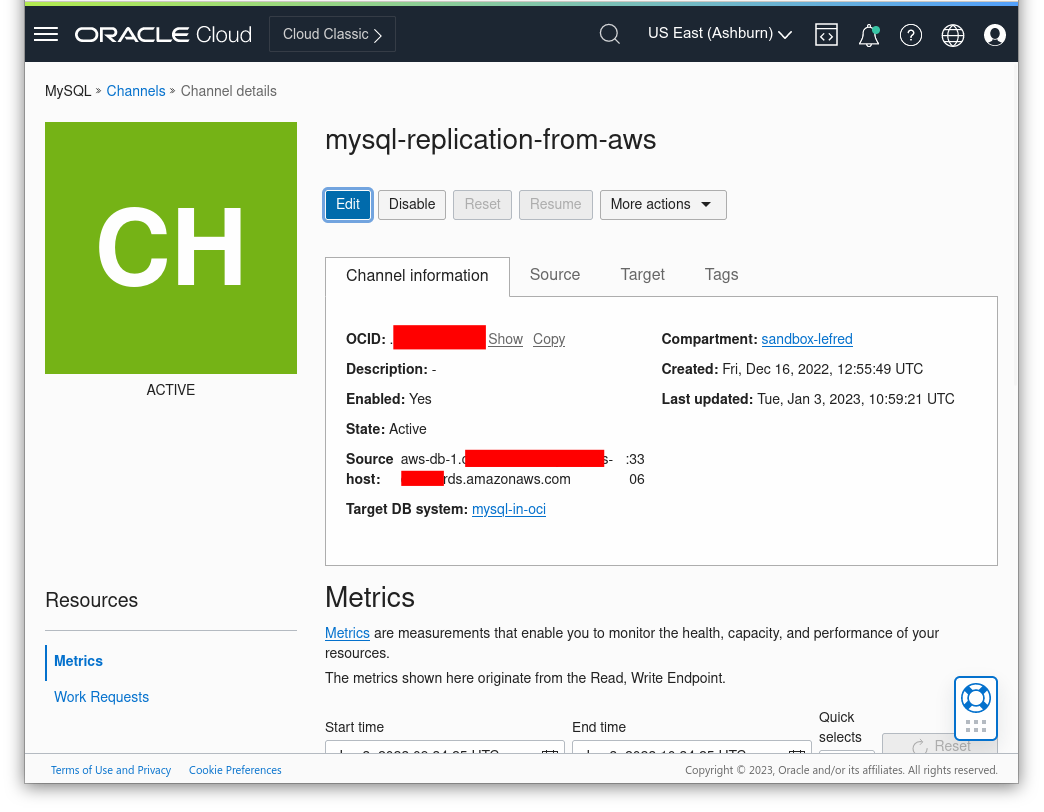
Task: Click the Edit button
Action: 348,204
